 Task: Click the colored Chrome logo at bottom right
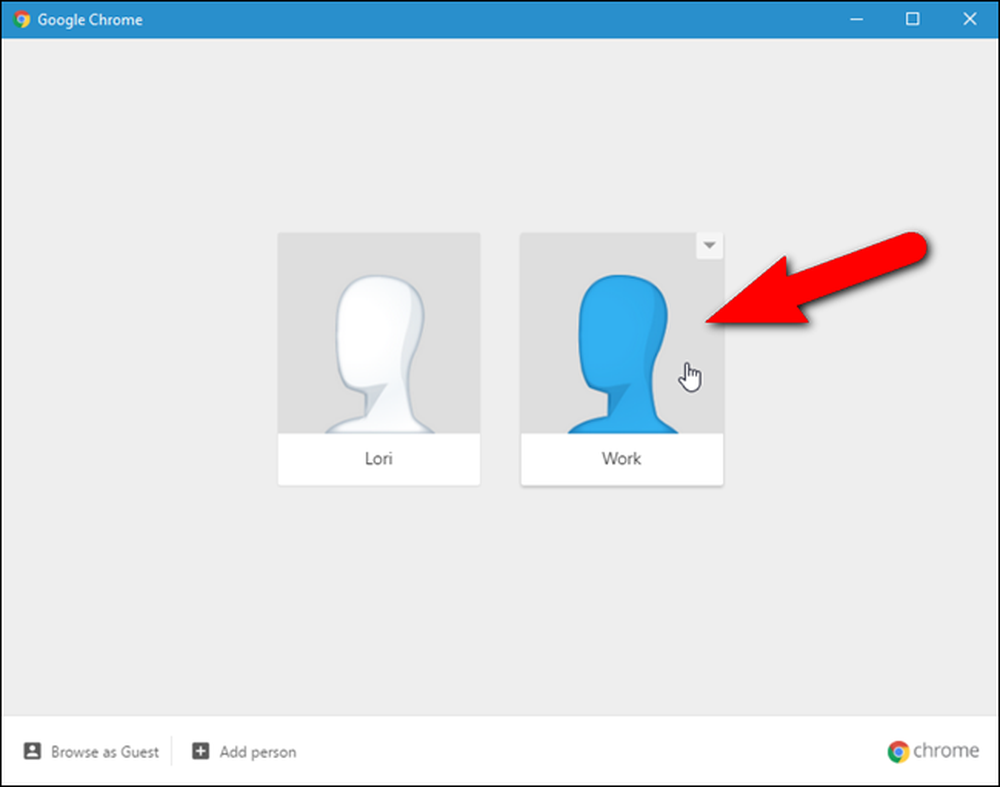(x=898, y=752)
